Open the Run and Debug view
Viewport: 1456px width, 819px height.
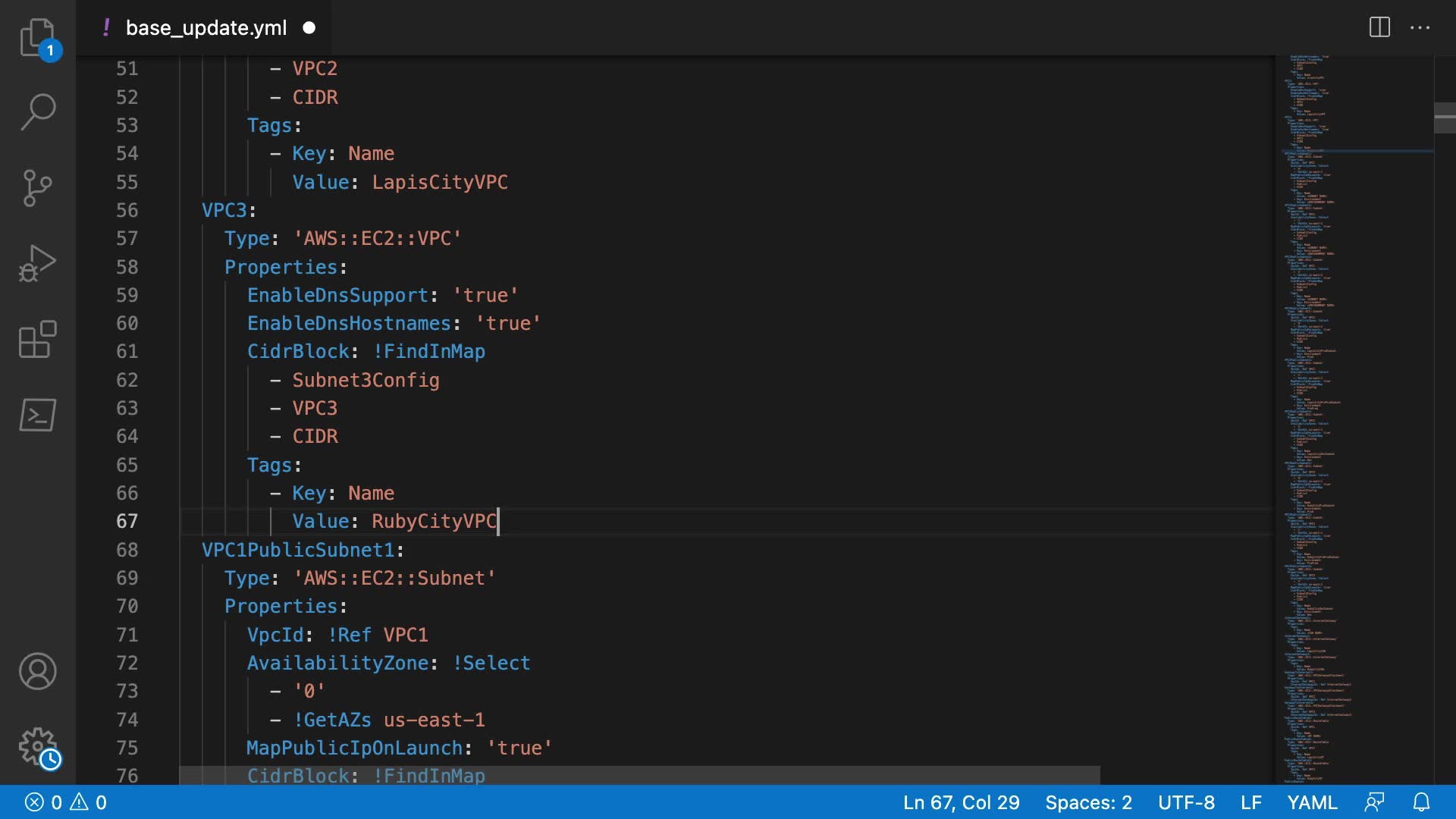tap(37, 263)
